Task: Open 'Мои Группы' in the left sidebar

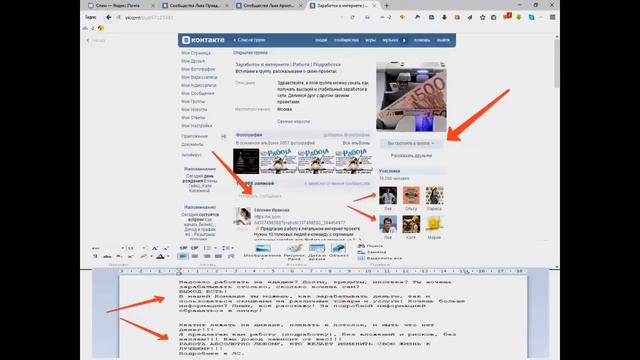Action: click(193, 101)
